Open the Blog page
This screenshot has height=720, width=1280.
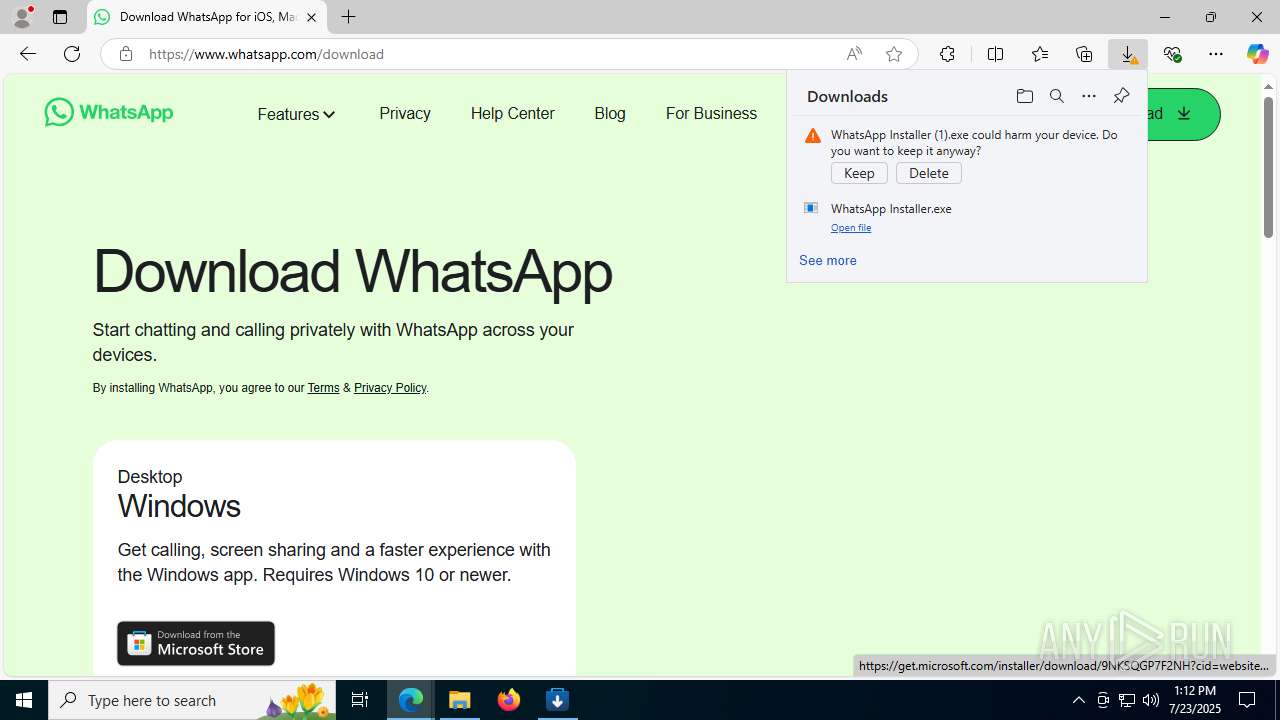click(610, 113)
